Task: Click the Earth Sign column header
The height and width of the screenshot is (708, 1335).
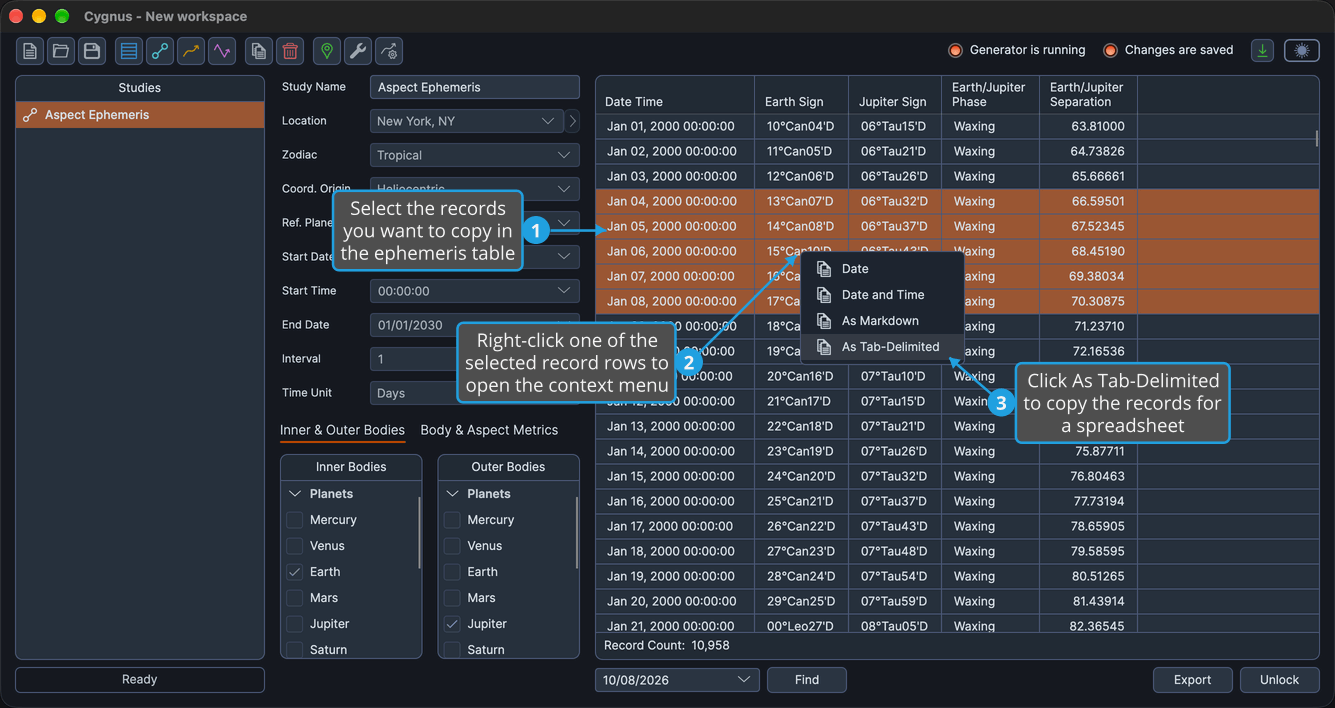Action: coord(802,95)
